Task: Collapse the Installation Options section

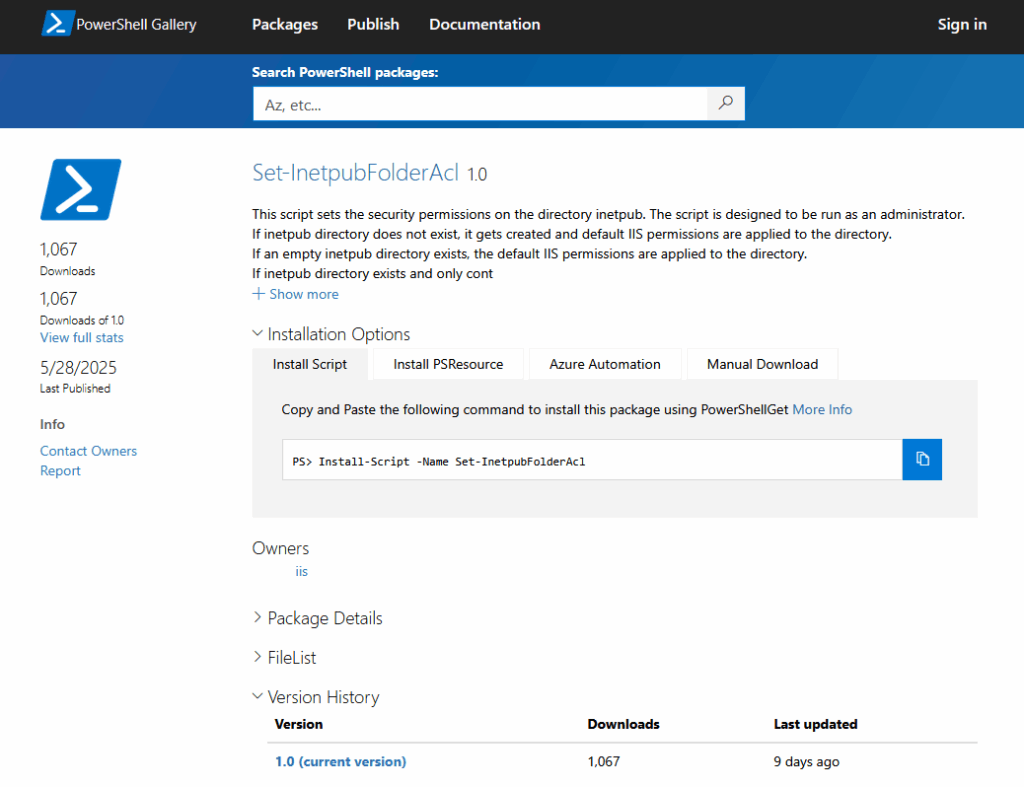Action: pos(331,334)
